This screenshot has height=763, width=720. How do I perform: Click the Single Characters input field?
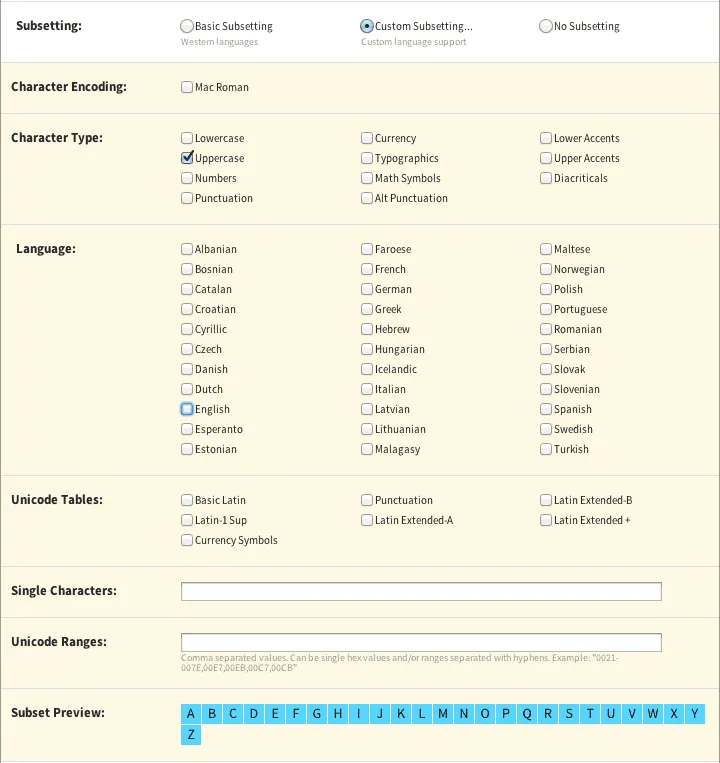click(x=421, y=592)
